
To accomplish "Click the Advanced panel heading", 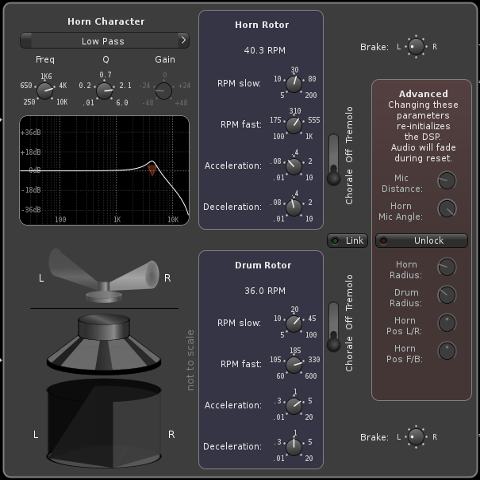I will [423, 94].
